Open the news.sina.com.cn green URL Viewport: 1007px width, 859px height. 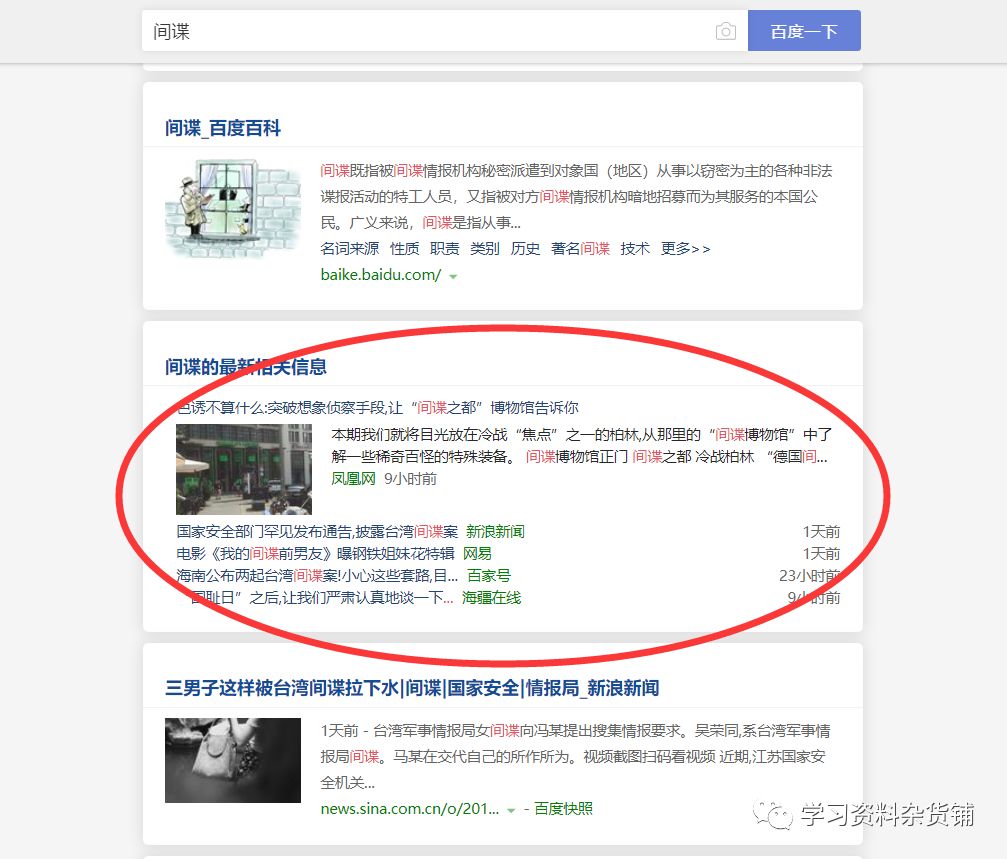(410, 809)
